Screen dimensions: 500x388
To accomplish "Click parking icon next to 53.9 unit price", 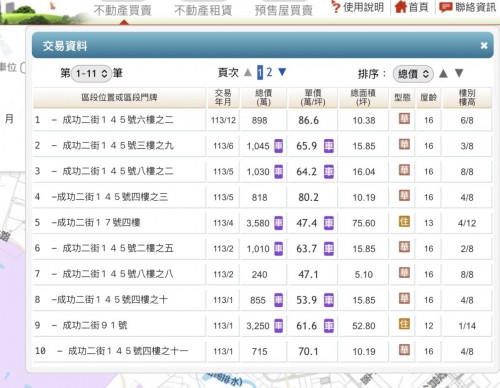I will (329, 300).
